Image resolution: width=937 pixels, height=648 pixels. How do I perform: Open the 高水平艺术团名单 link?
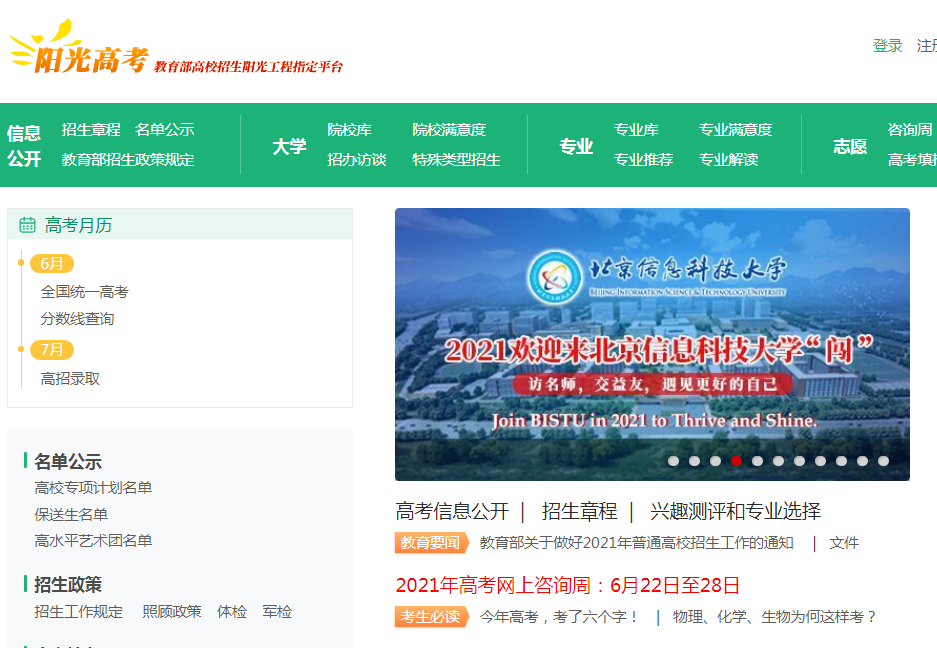[93, 540]
